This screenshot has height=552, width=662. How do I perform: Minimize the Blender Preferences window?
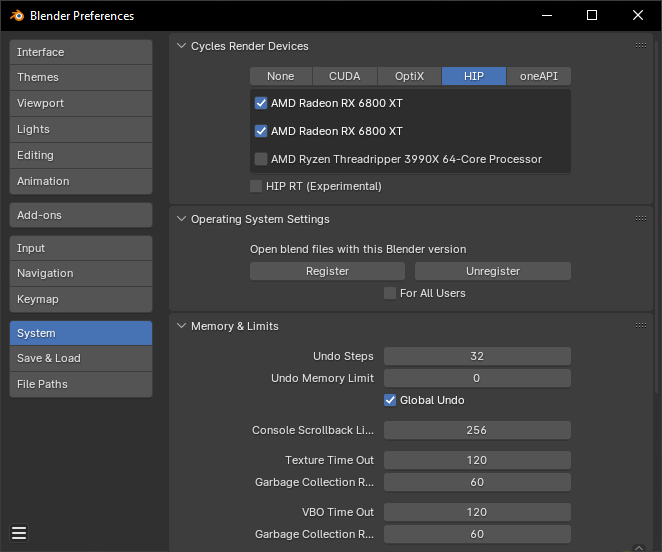(x=547, y=16)
